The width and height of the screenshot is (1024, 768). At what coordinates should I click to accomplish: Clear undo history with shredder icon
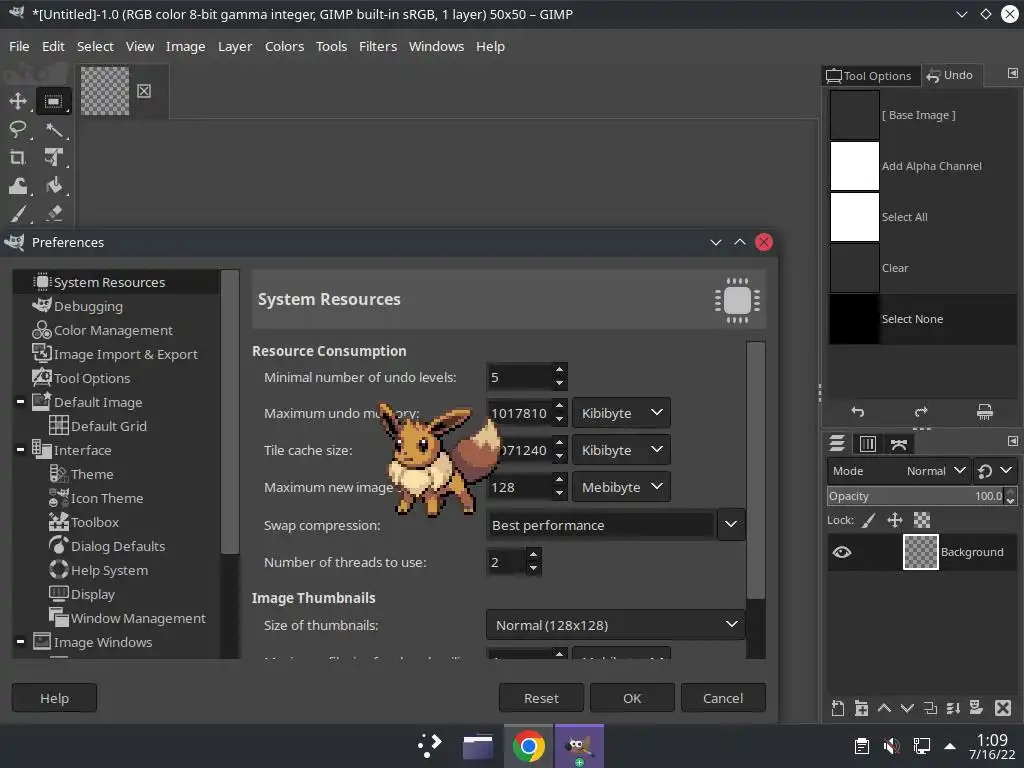pos(984,411)
